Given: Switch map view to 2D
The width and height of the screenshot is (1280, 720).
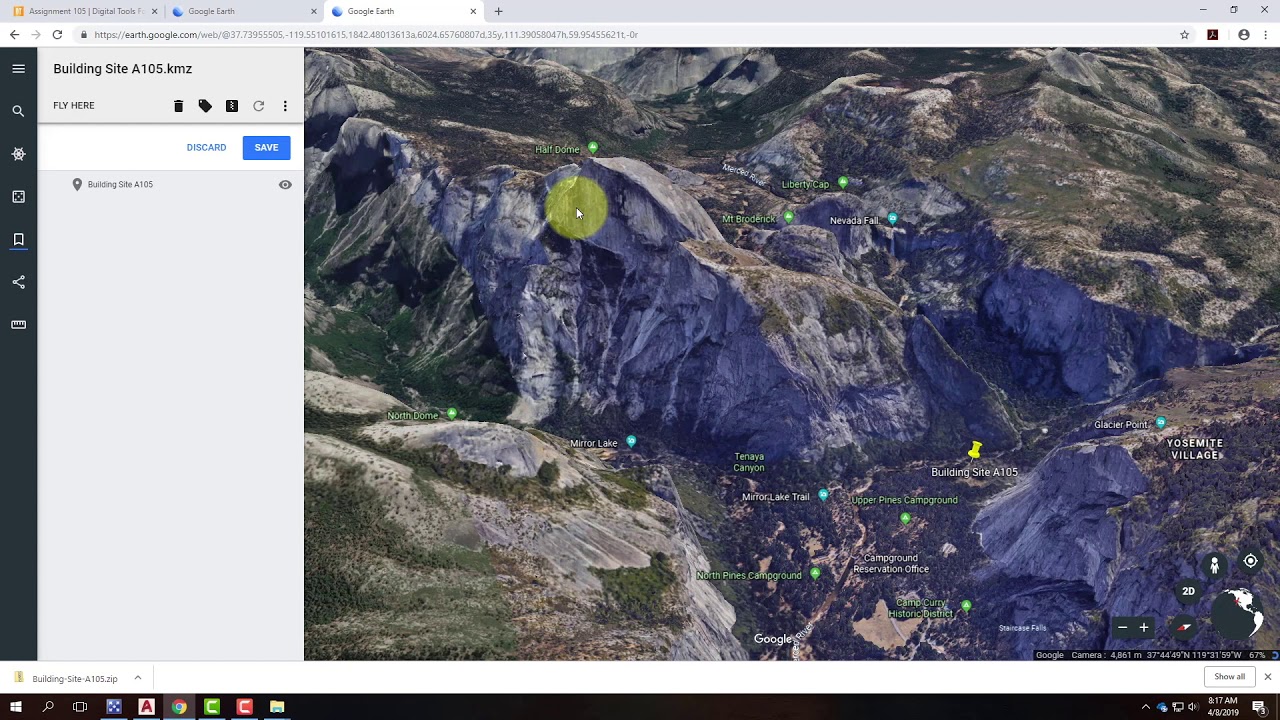Looking at the screenshot, I should pyautogui.click(x=1188, y=591).
